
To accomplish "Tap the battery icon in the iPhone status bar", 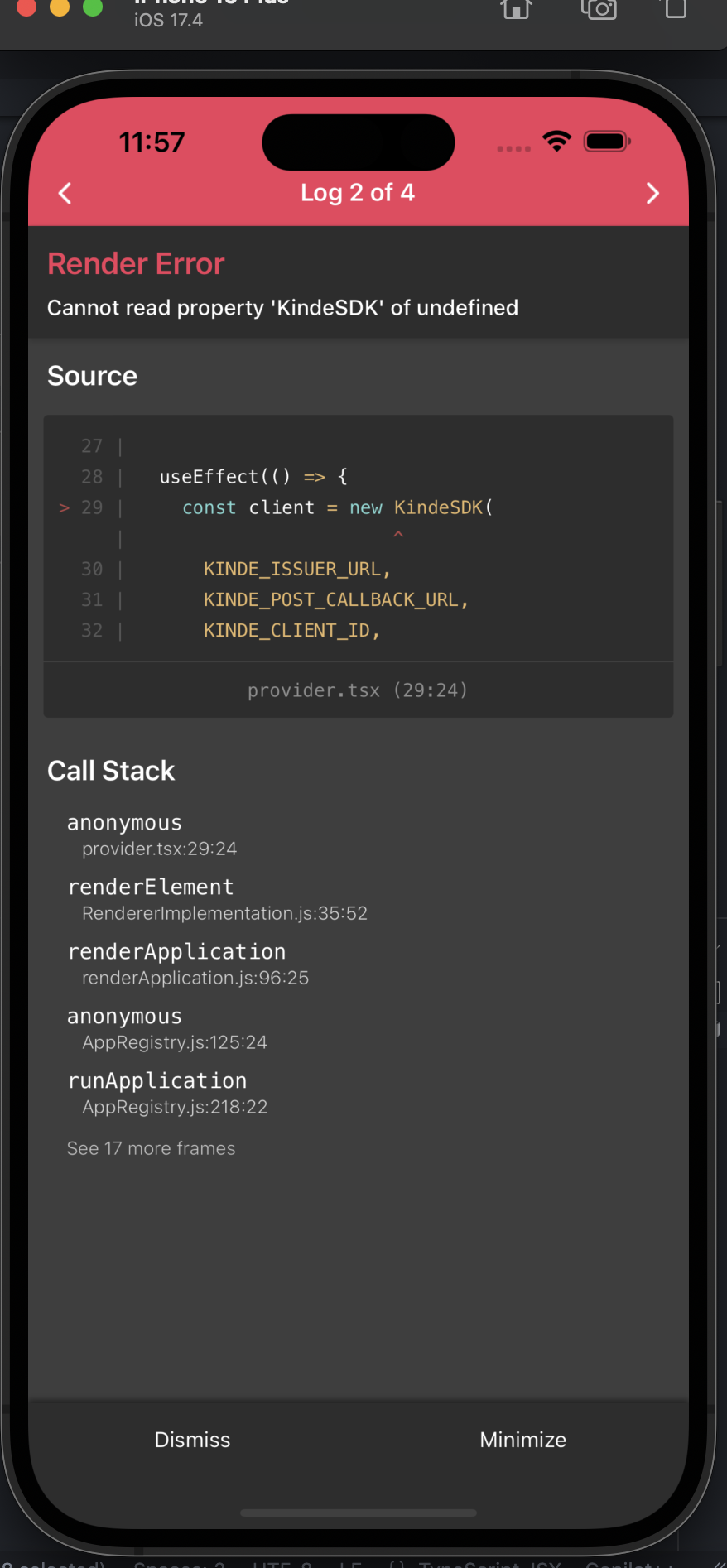I will [x=608, y=142].
